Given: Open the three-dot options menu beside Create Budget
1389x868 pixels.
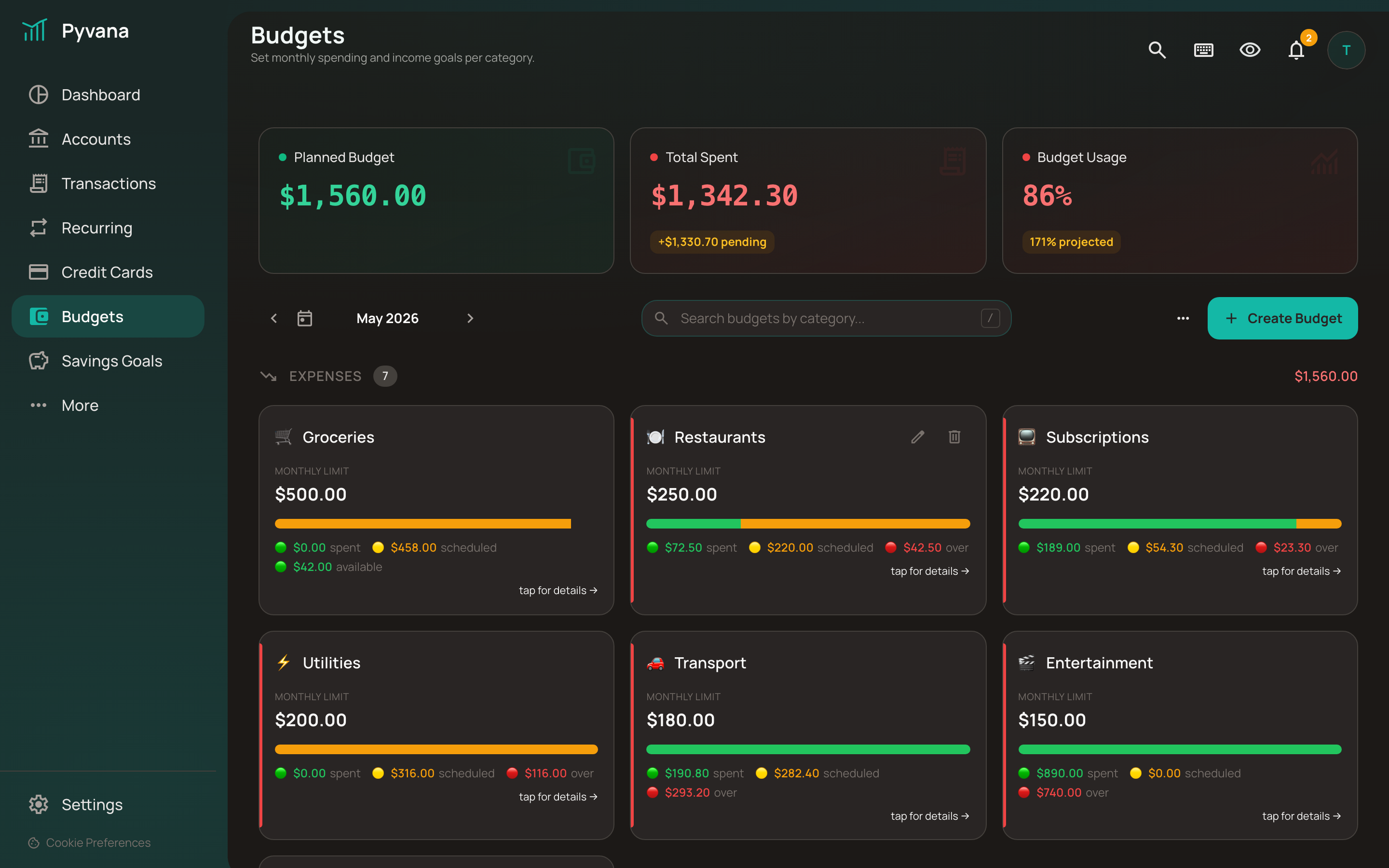Looking at the screenshot, I should [1183, 318].
